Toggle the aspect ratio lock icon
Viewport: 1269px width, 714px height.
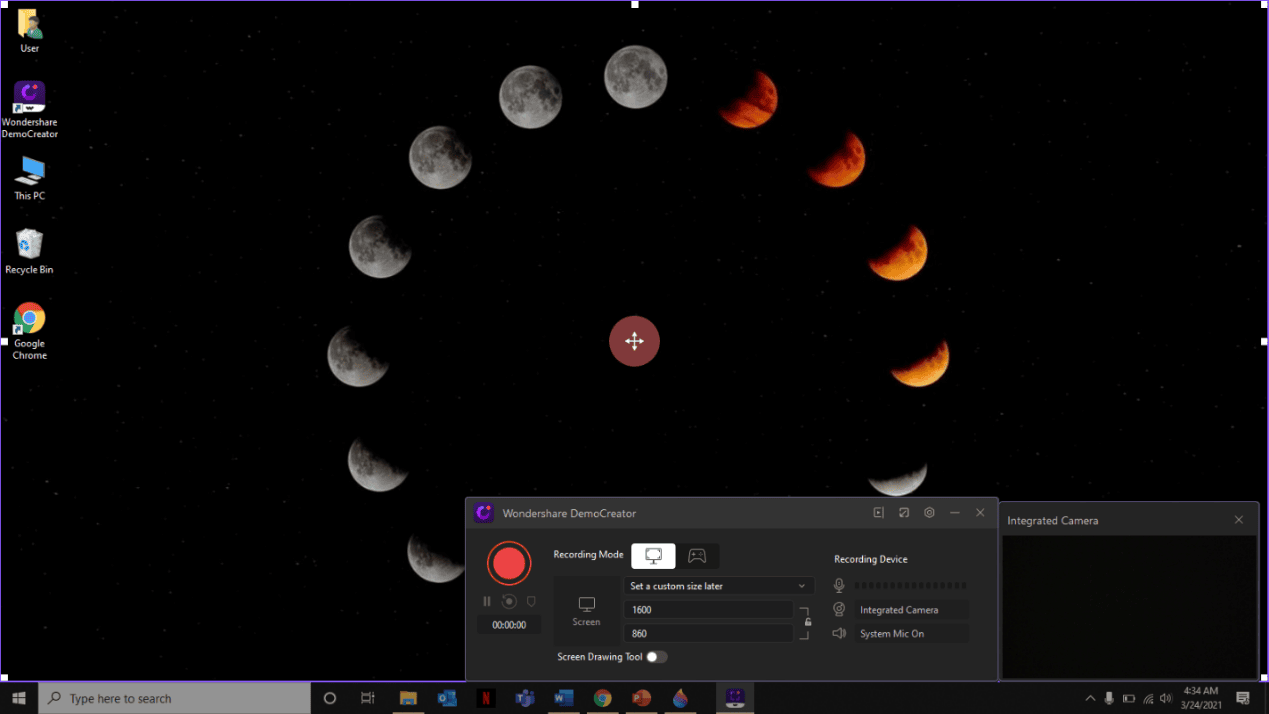point(808,622)
